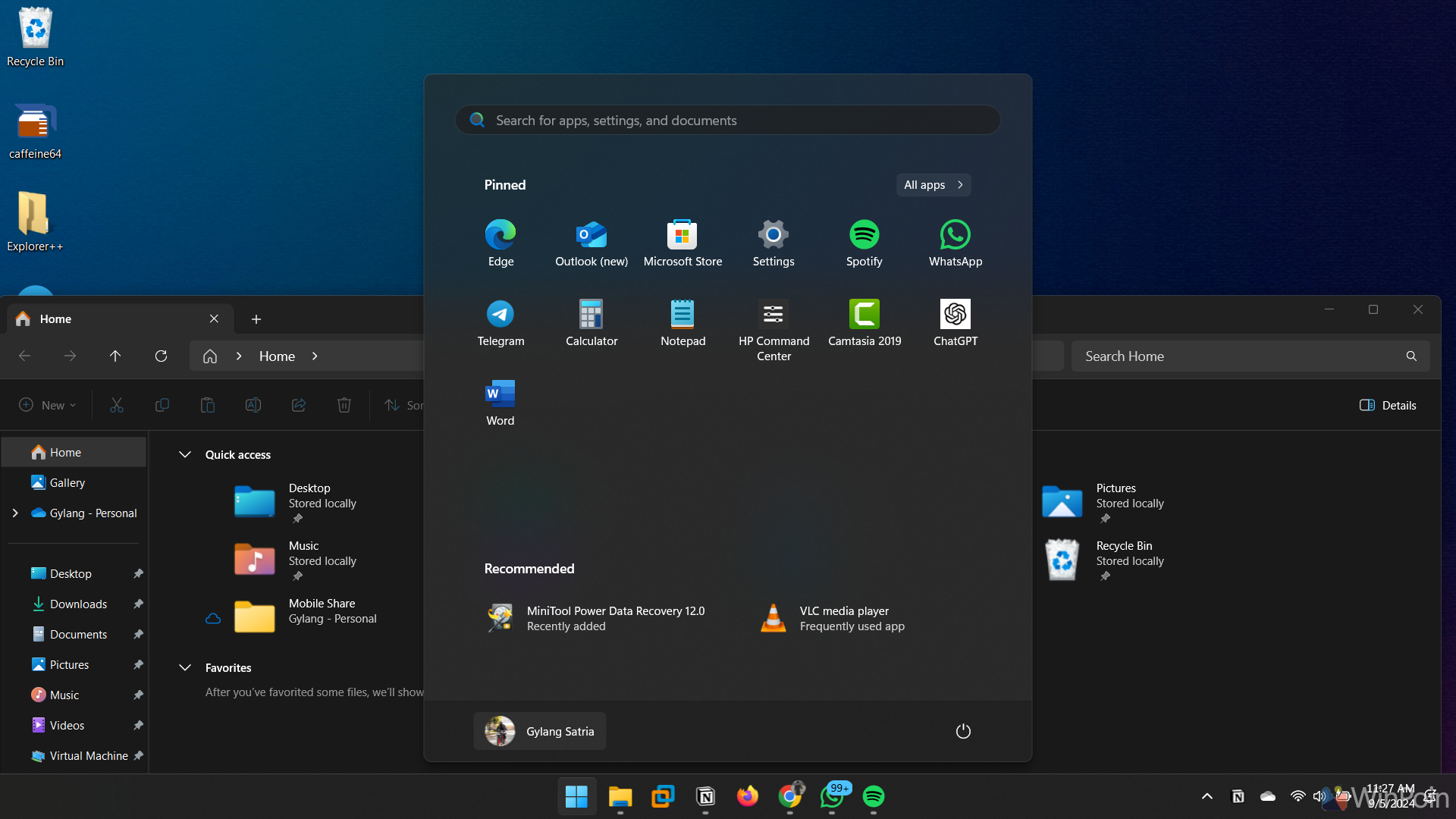Toggle the Details pane in File Explorer
Viewport: 1456px width, 819px height.
coord(1388,405)
